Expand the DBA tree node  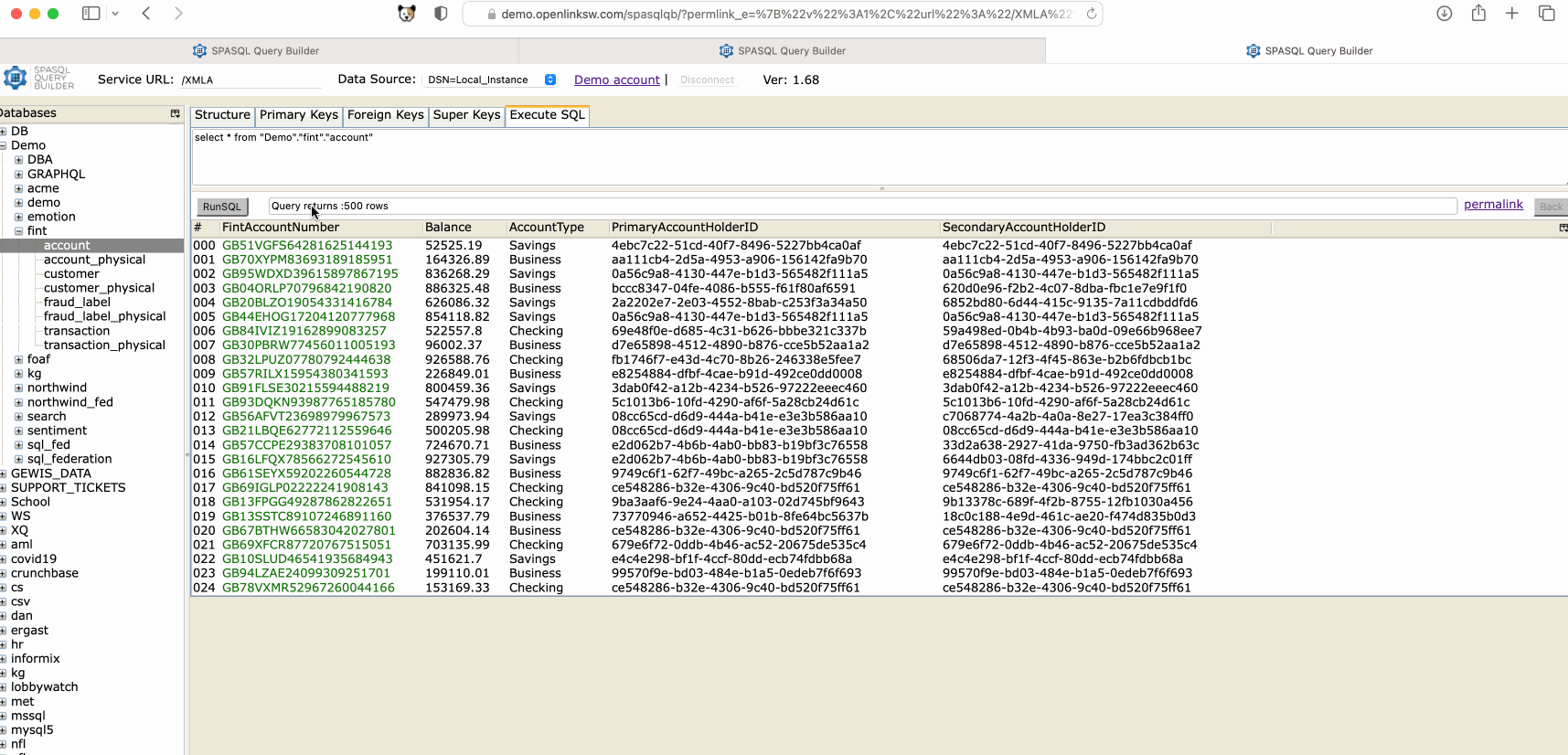(x=19, y=160)
